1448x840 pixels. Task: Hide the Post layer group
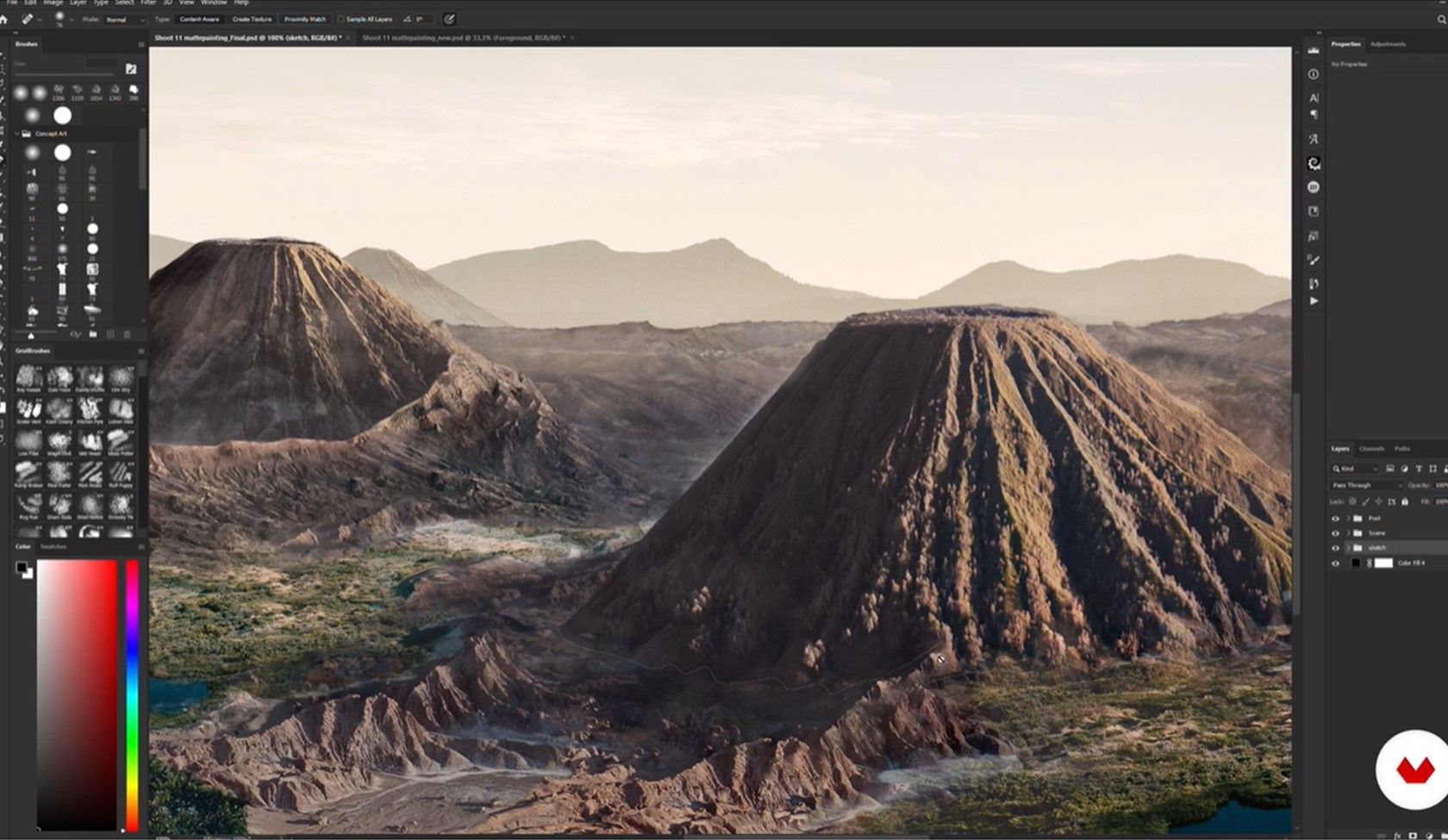(1336, 519)
